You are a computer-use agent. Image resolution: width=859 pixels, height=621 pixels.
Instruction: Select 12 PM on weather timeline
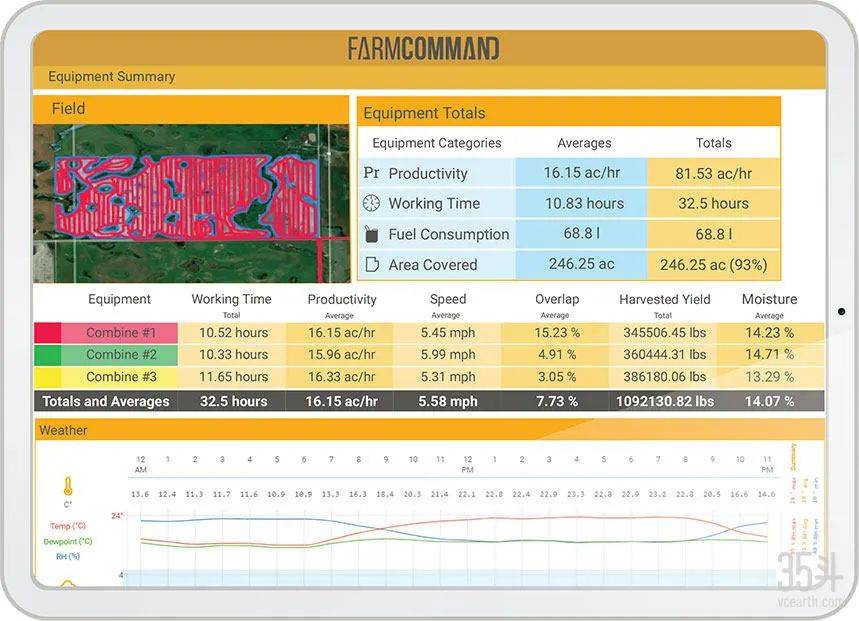click(x=467, y=464)
